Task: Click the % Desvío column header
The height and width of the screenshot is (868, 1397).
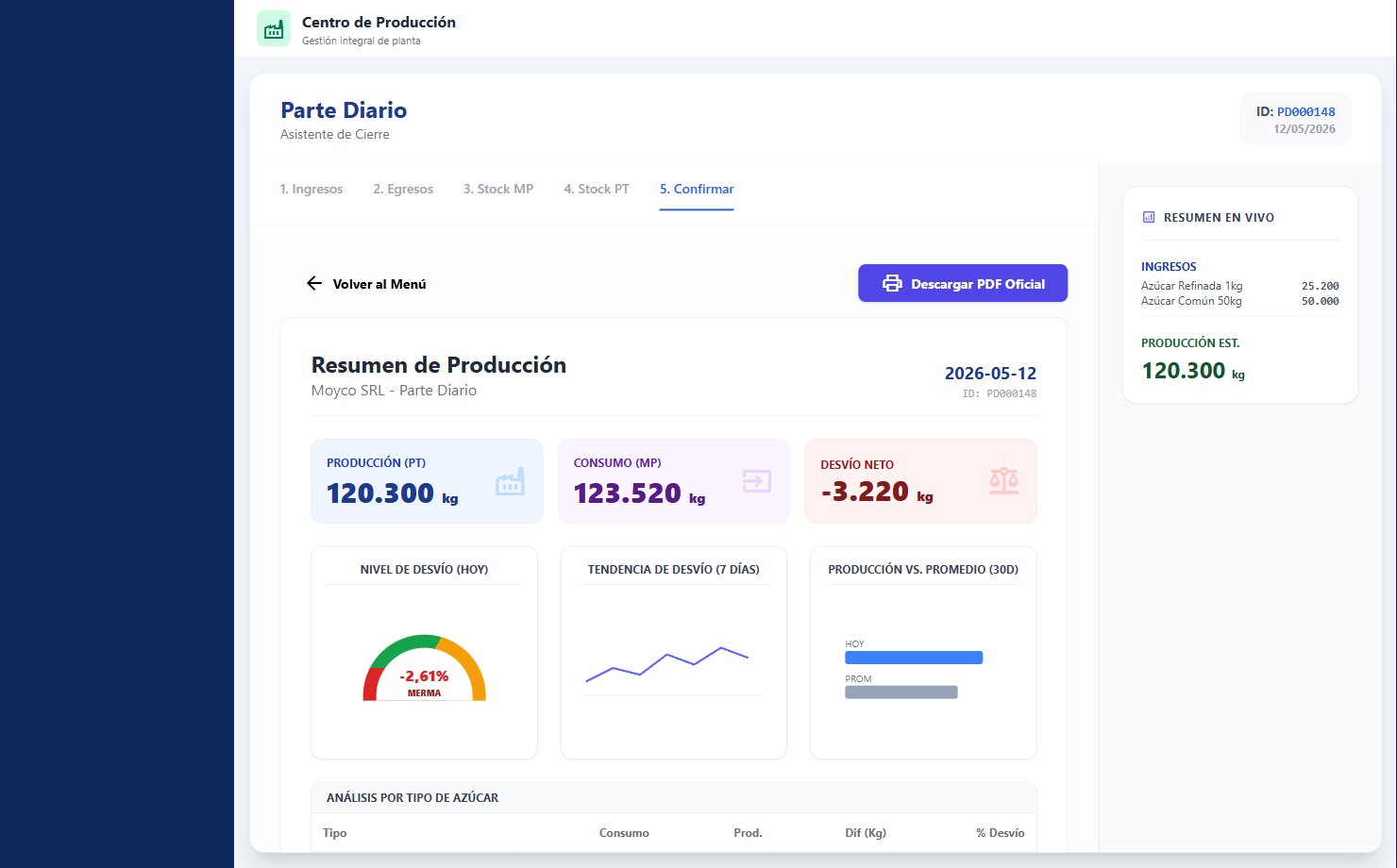Action: tap(1001, 833)
